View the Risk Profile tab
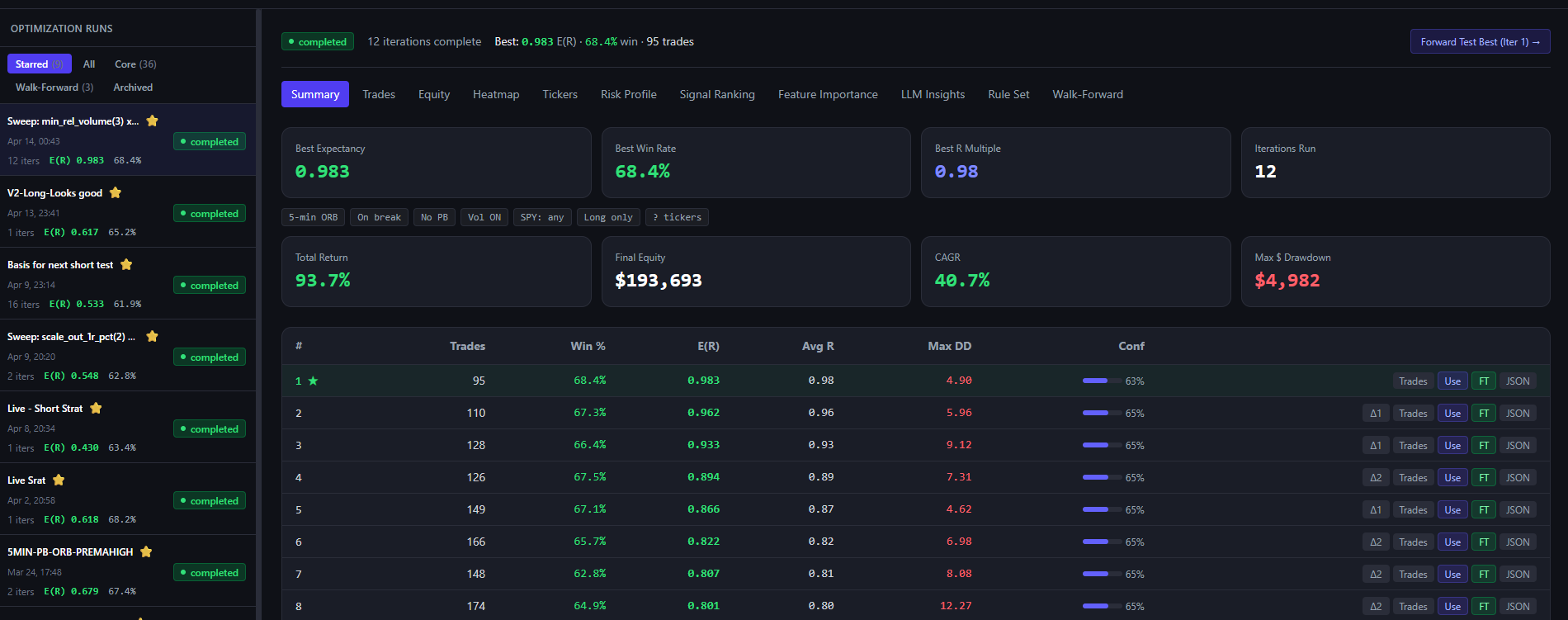Screen dimensions: 1568x620 (x=629, y=94)
